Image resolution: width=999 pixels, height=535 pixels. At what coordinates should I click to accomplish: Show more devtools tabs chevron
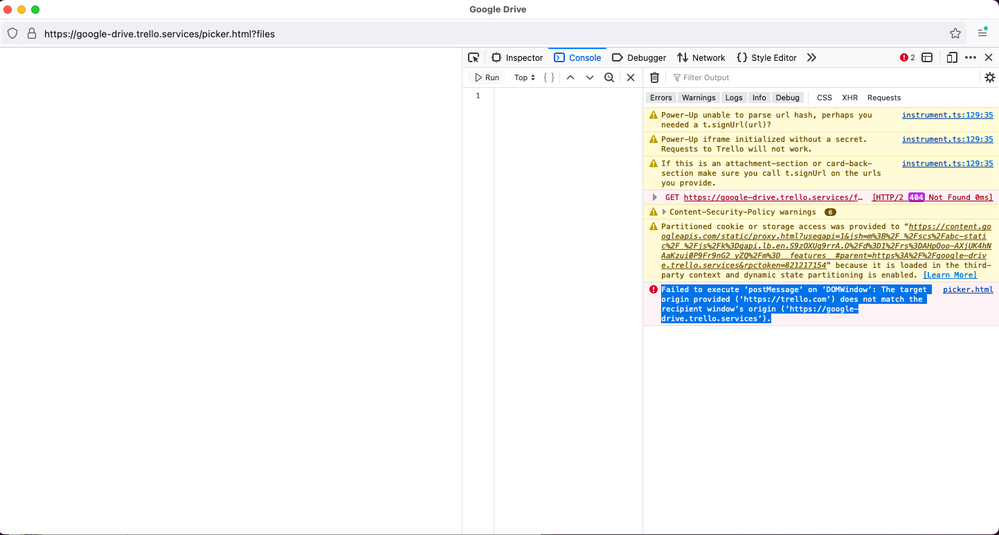click(811, 57)
